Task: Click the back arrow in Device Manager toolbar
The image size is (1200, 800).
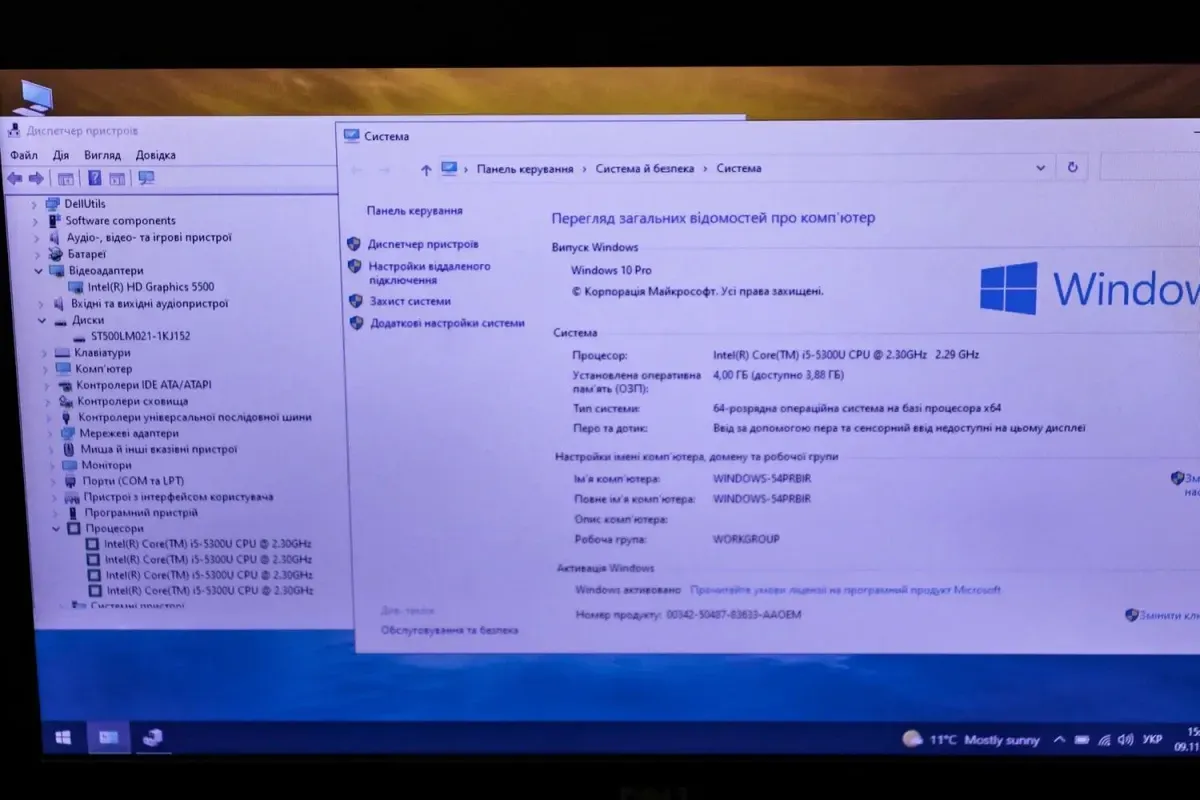Action: (x=14, y=179)
